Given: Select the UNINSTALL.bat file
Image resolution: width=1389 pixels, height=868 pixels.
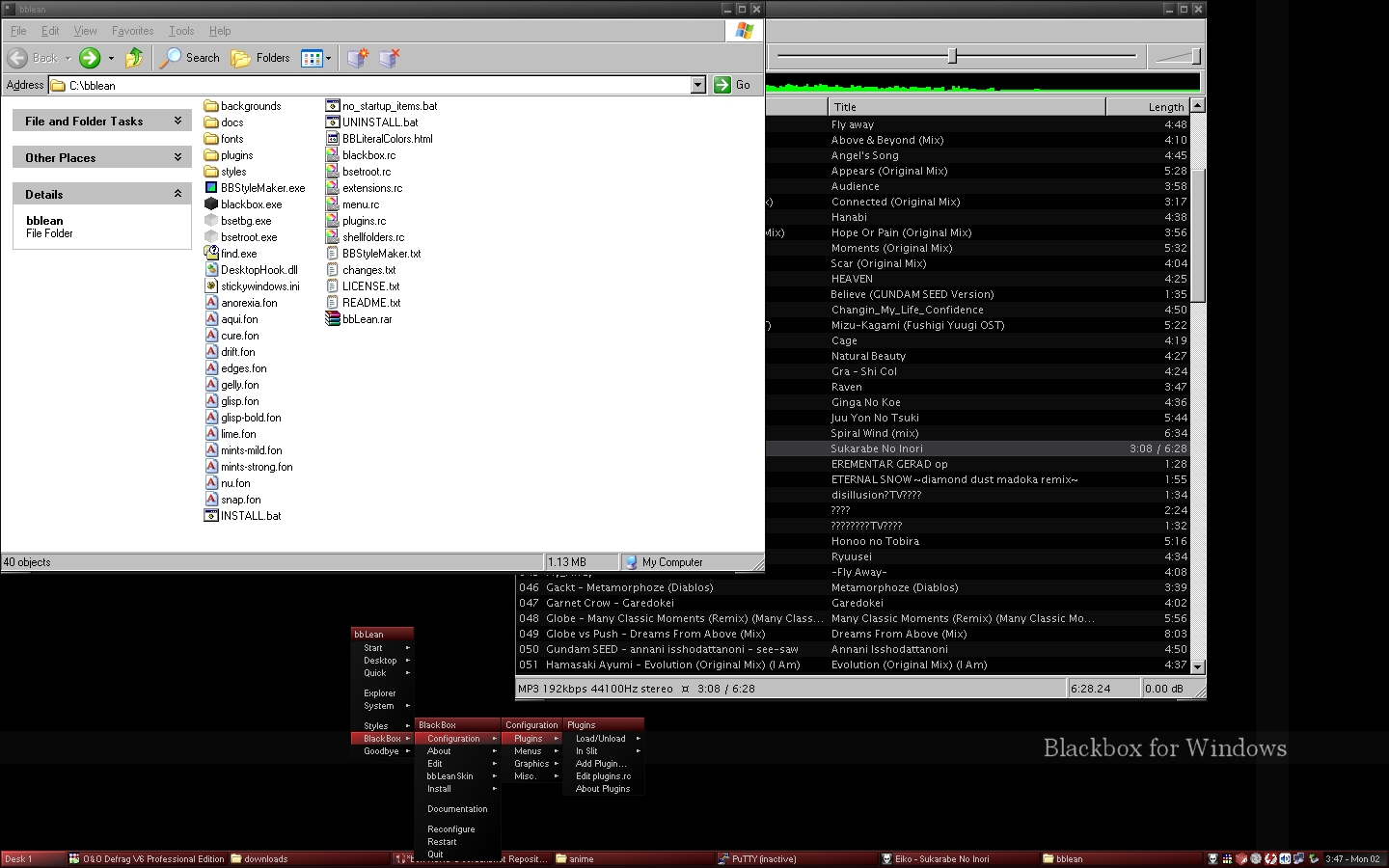Looking at the screenshot, I should point(372,122).
